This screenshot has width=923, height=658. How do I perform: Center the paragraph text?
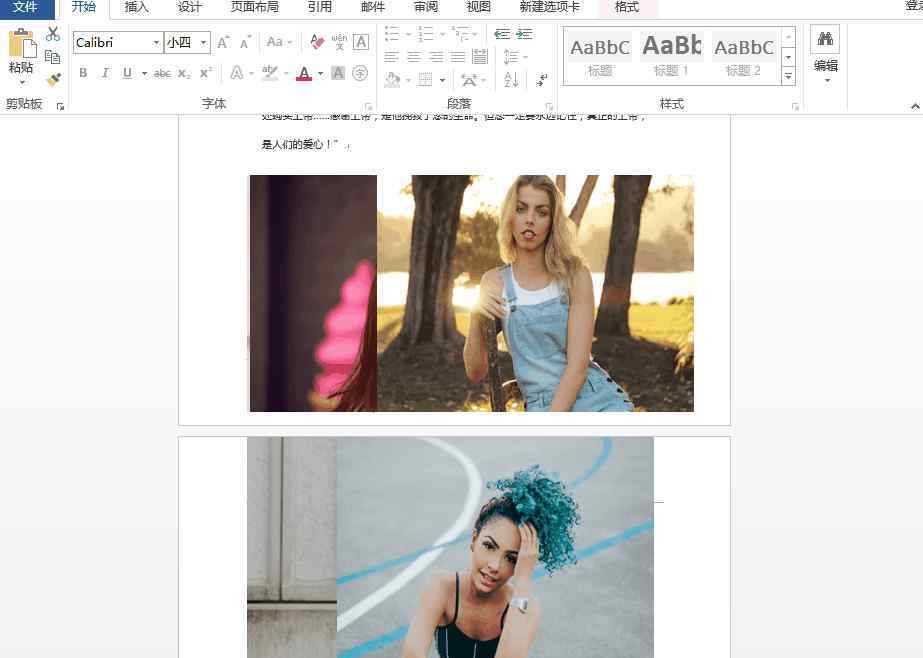(414, 57)
